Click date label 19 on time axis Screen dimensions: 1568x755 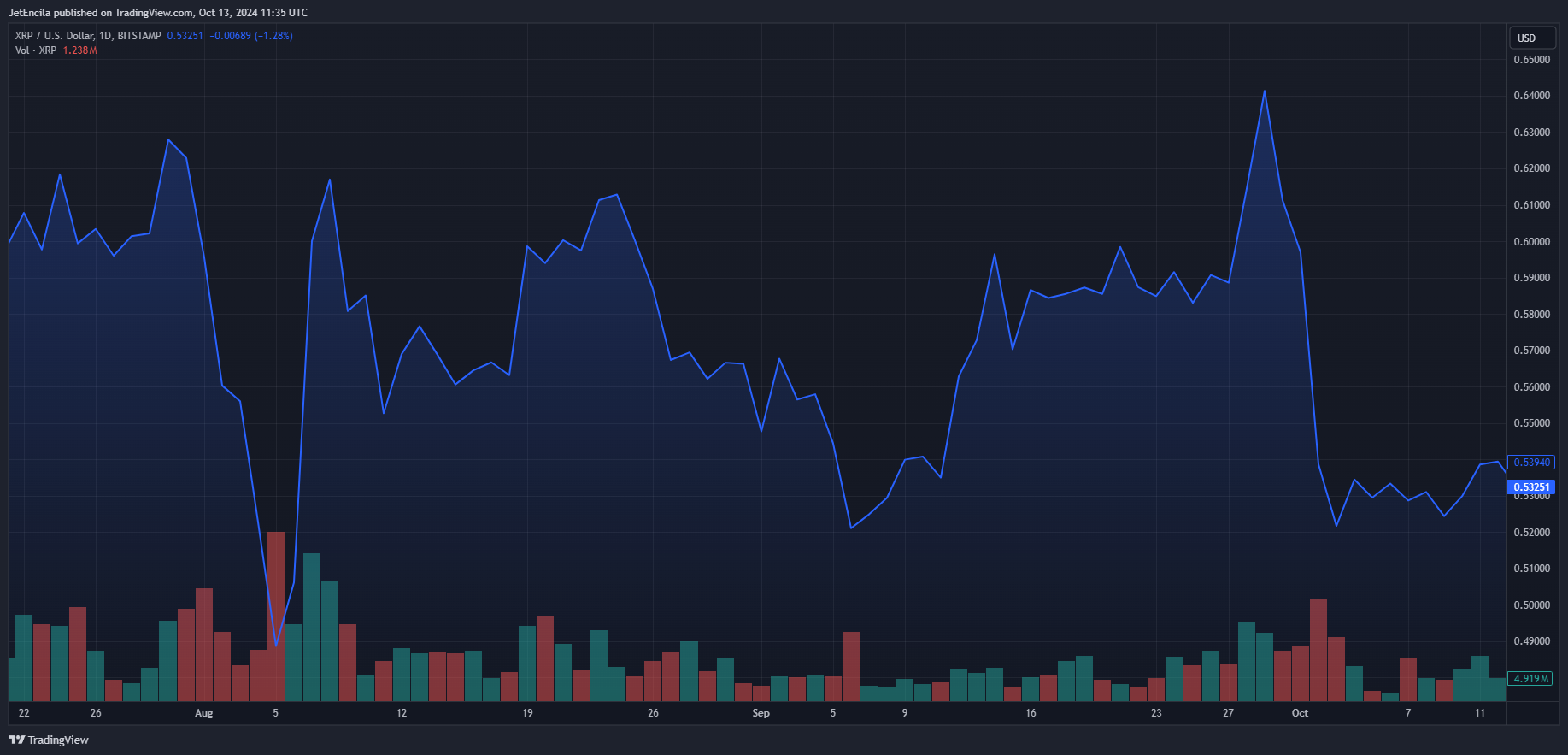527,713
